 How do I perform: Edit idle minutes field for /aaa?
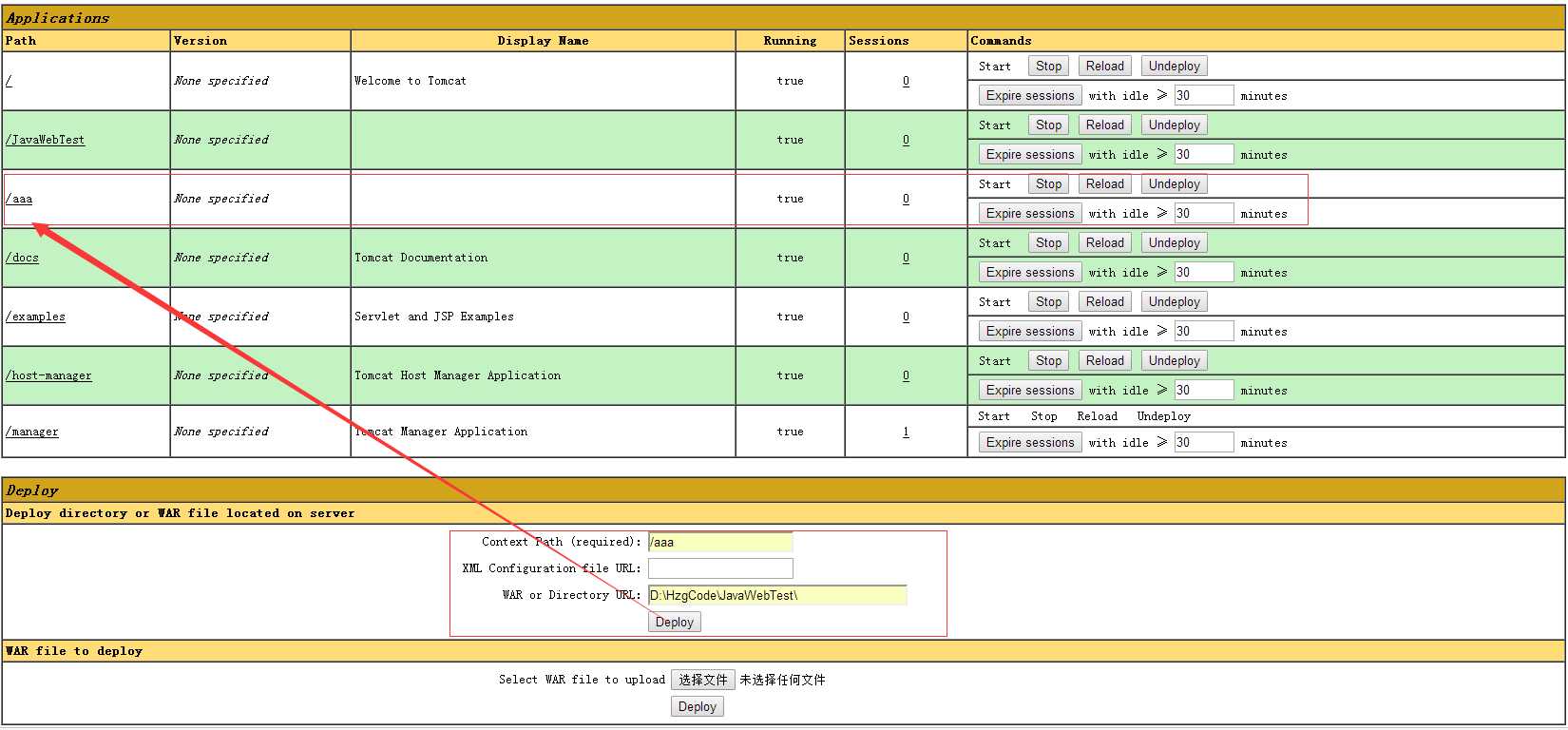pyautogui.click(x=1204, y=213)
